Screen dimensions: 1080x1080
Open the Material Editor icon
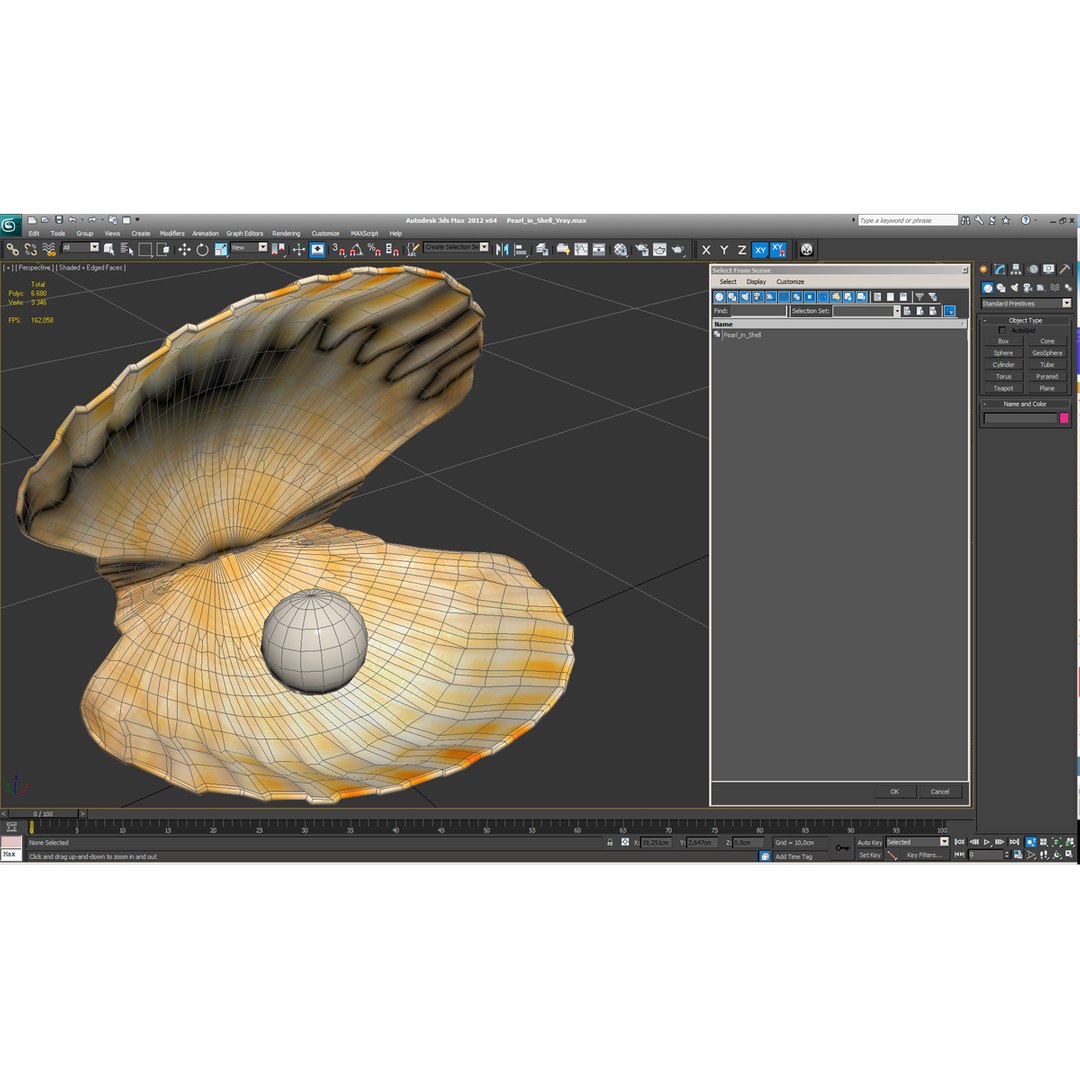[x=621, y=249]
